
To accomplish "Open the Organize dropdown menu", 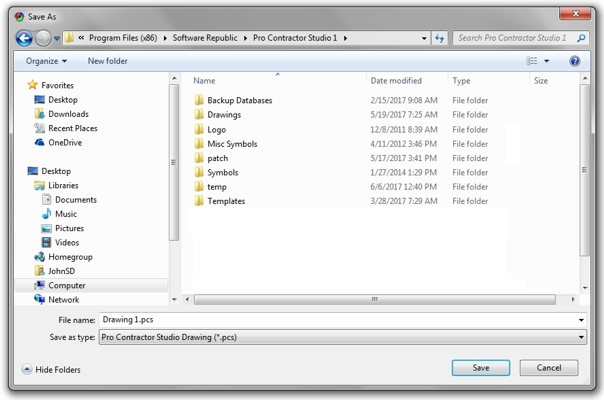I will [x=46, y=61].
